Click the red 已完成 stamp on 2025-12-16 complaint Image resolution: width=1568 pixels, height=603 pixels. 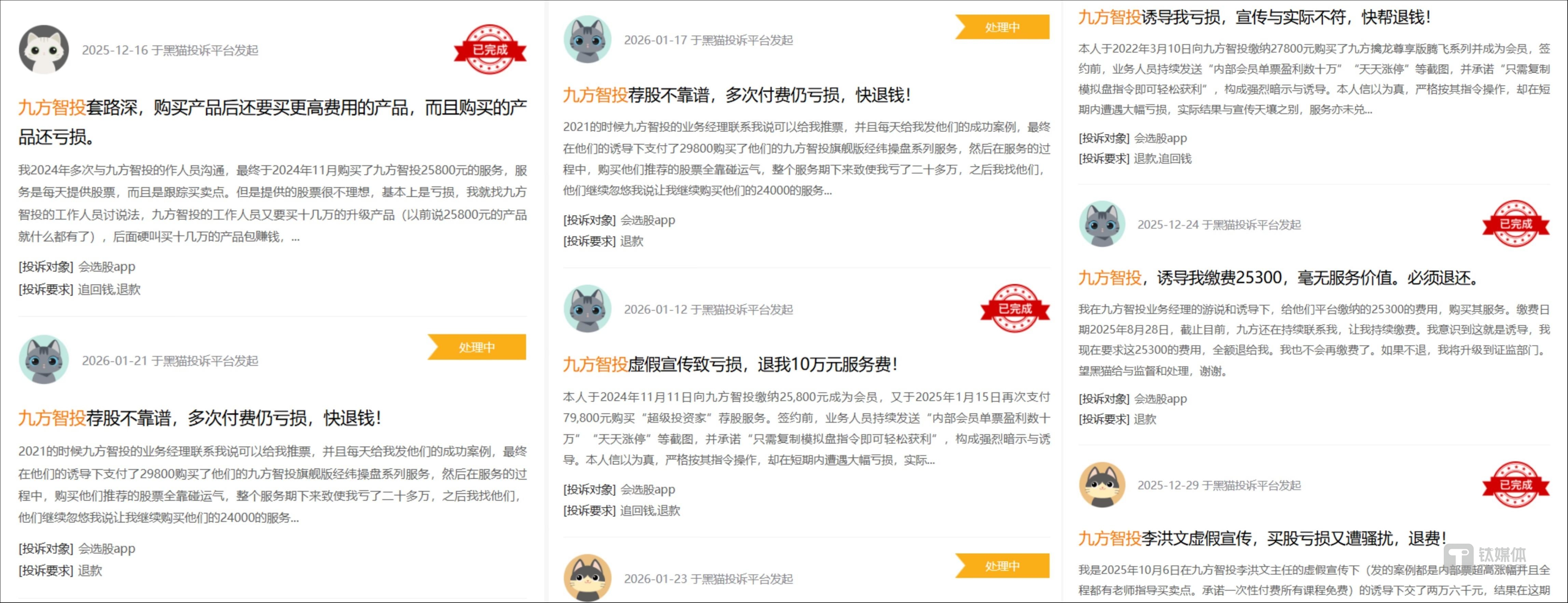pos(490,49)
